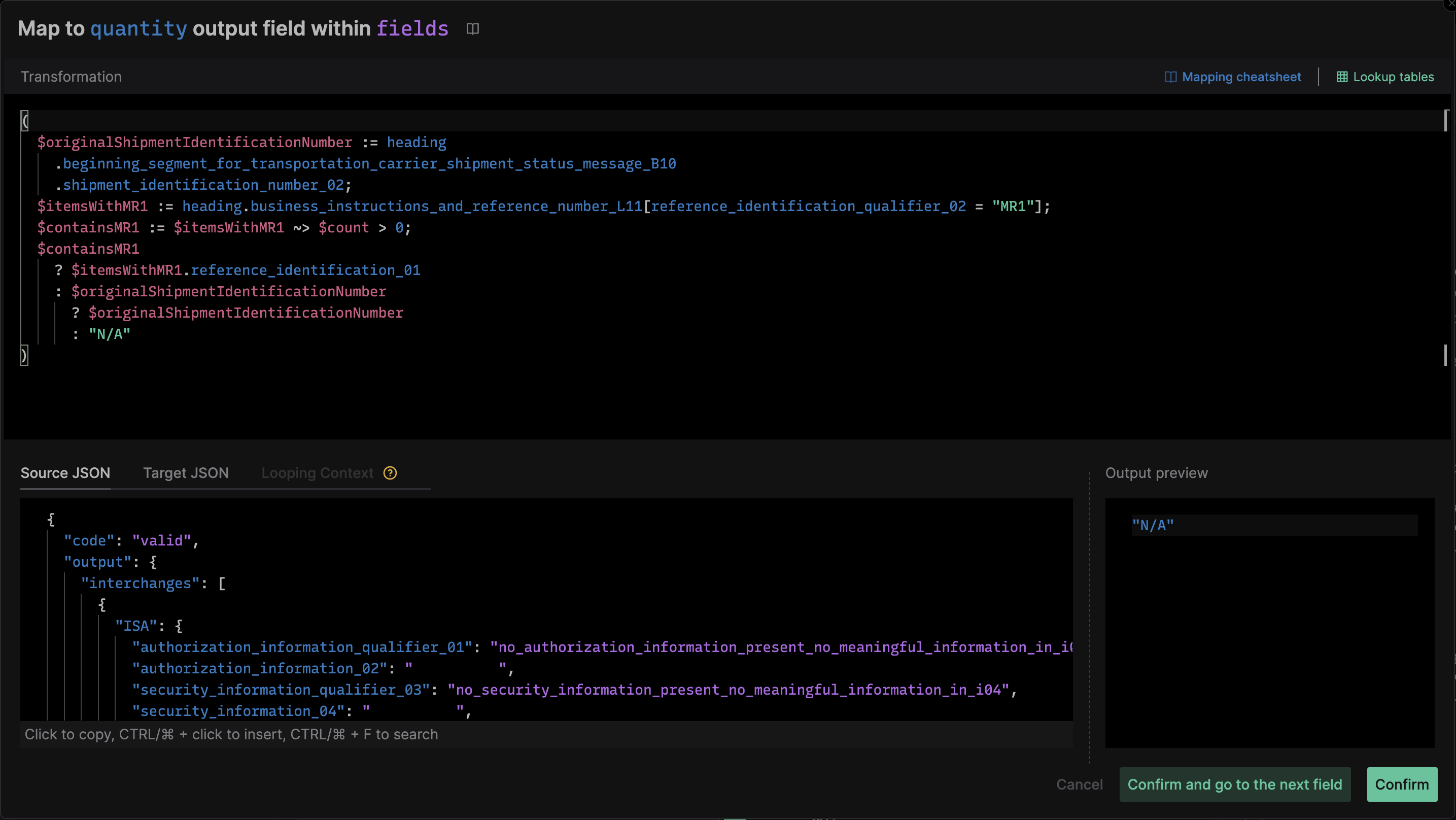The height and width of the screenshot is (820, 1456).
Task: Click the $originalShipmentIdentificationNumber assignment line
Action: click(241, 142)
